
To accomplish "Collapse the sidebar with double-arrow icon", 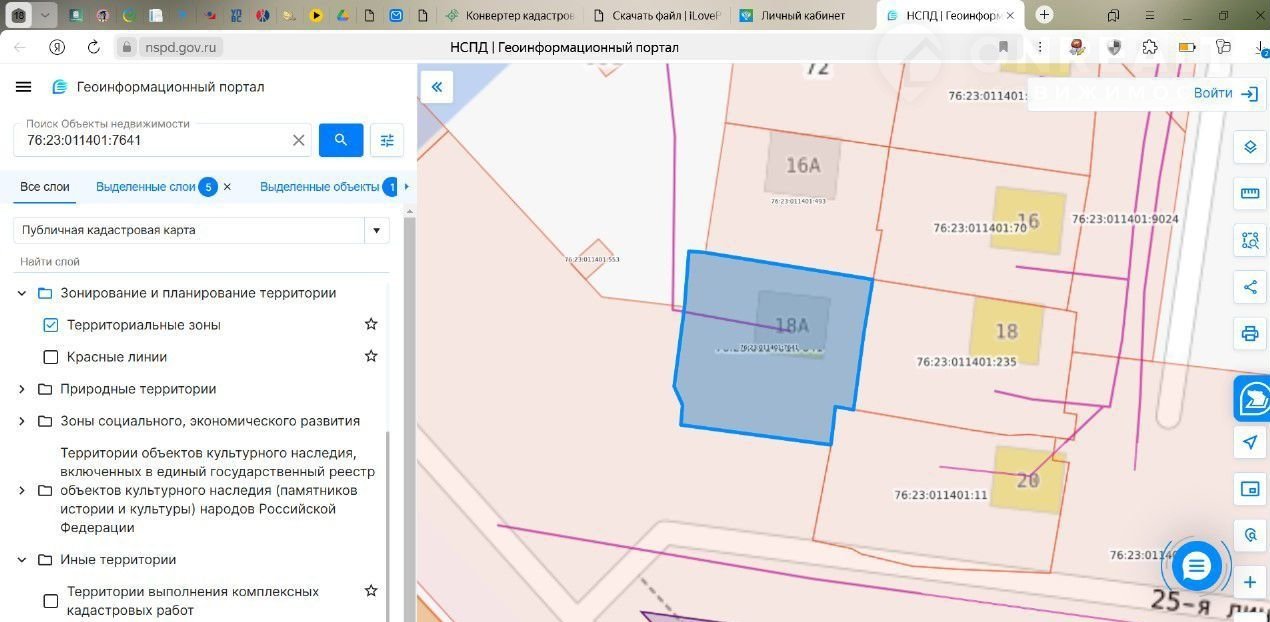I will click(437, 87).
